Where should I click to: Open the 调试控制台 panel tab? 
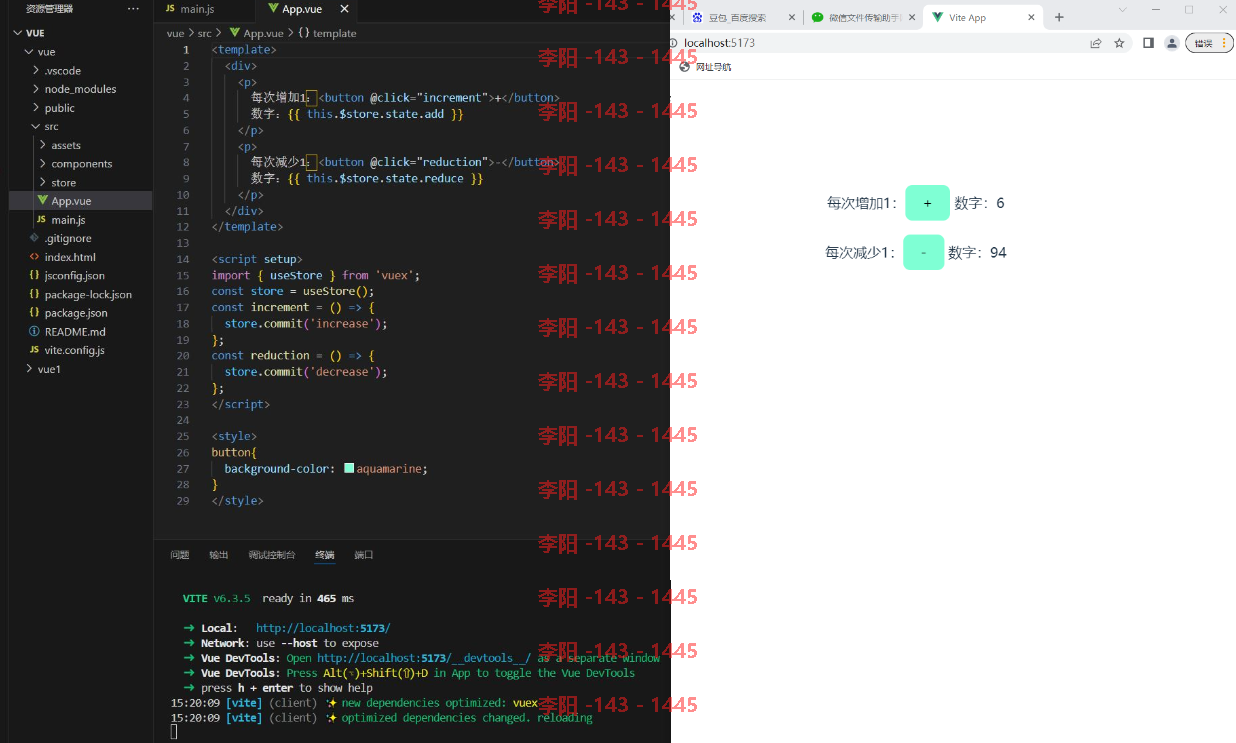[272, 555]
